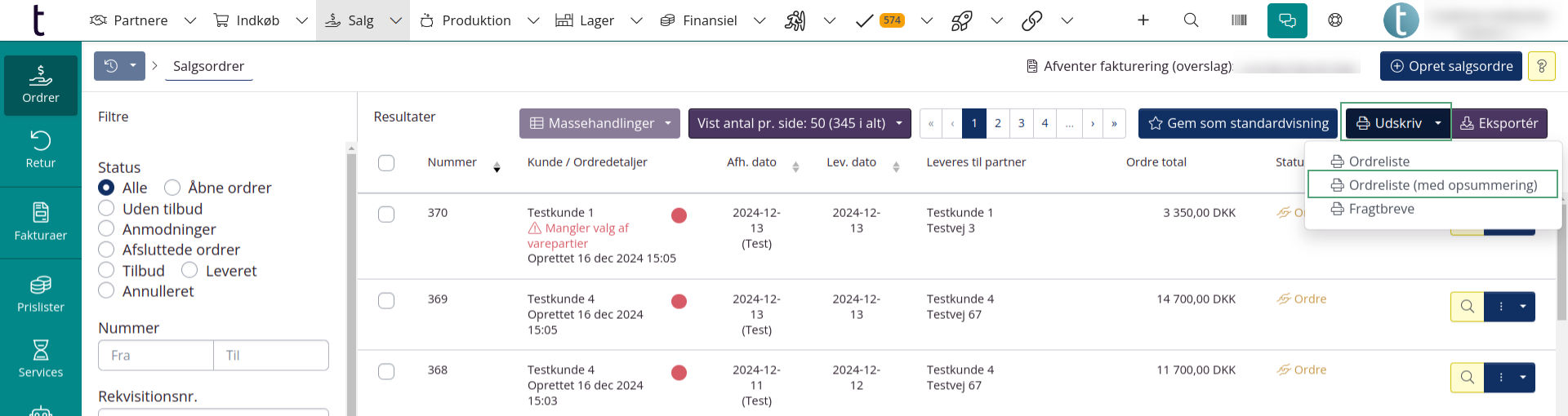The height and width of the screenshot is (416, 1568).
Task: Jump to last page with » button
Action: [x=1114, y=123]
